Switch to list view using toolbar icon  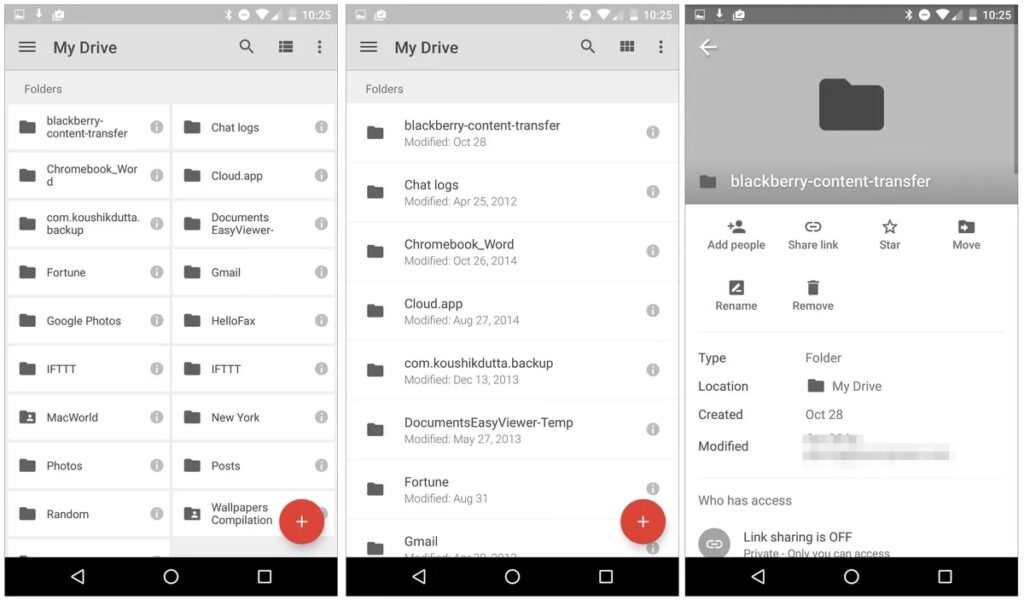tap(286, 47)
